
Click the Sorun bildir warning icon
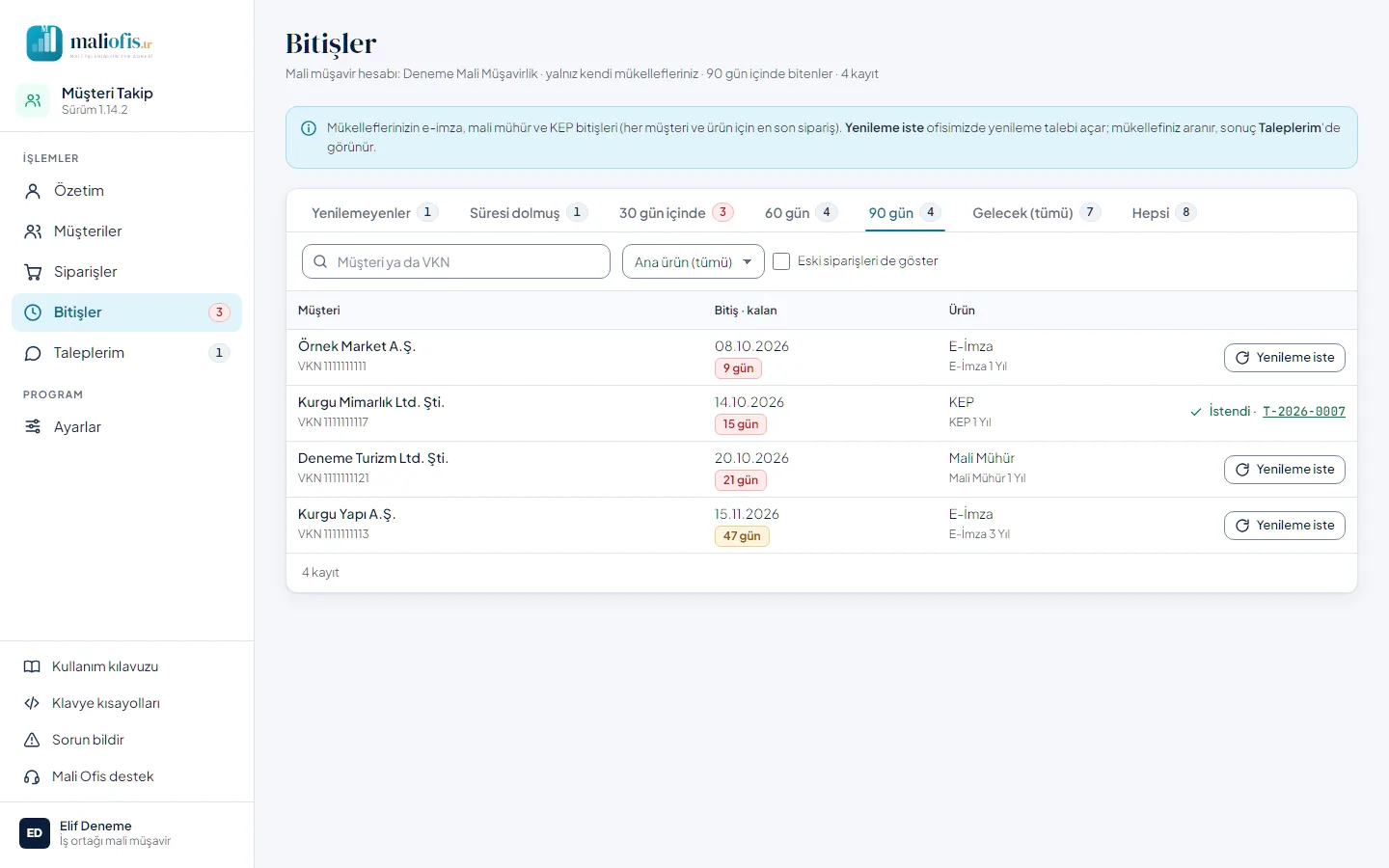click(x=32, y=740)
